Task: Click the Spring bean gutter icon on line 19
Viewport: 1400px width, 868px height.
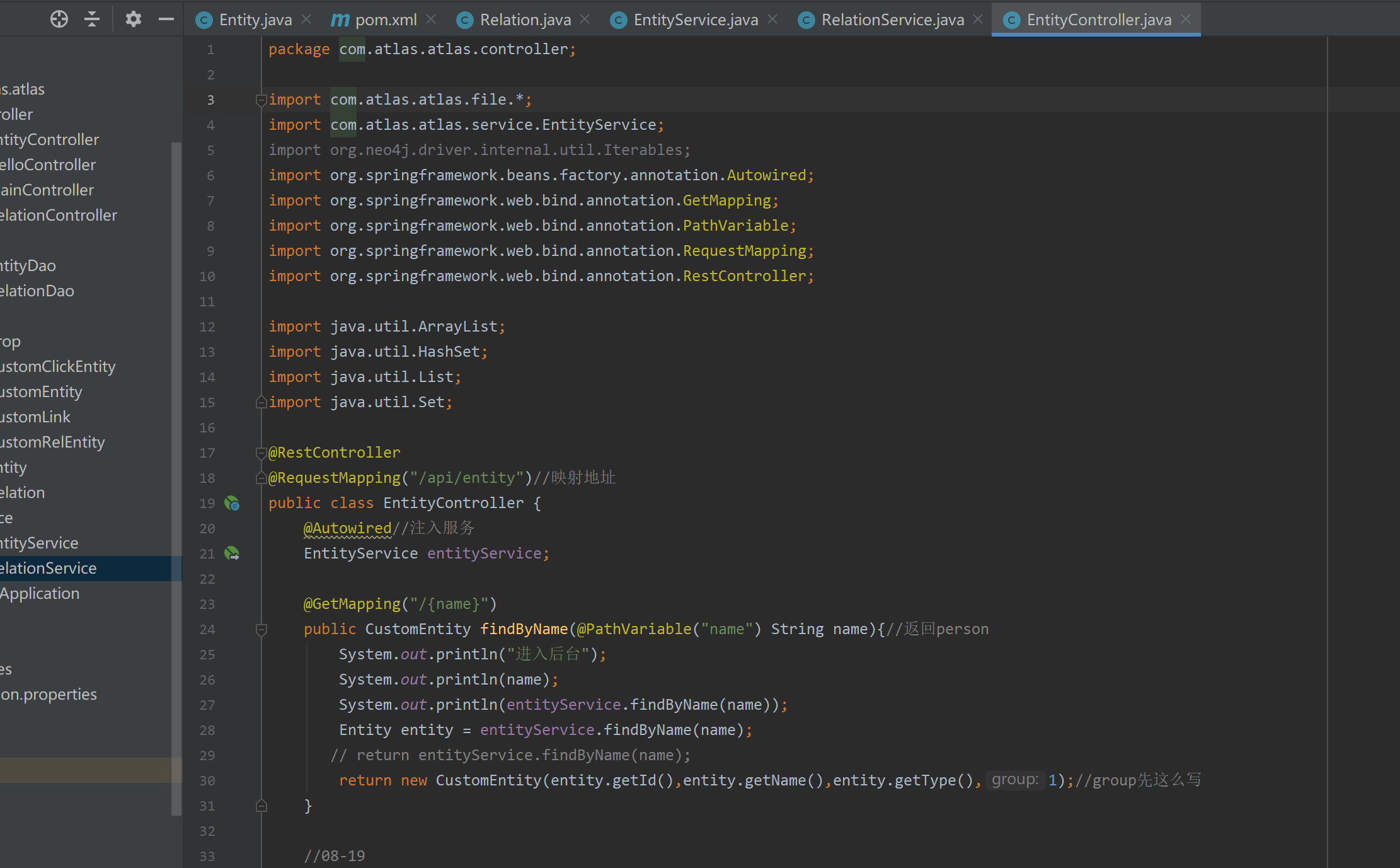Action: click(232, 504)
